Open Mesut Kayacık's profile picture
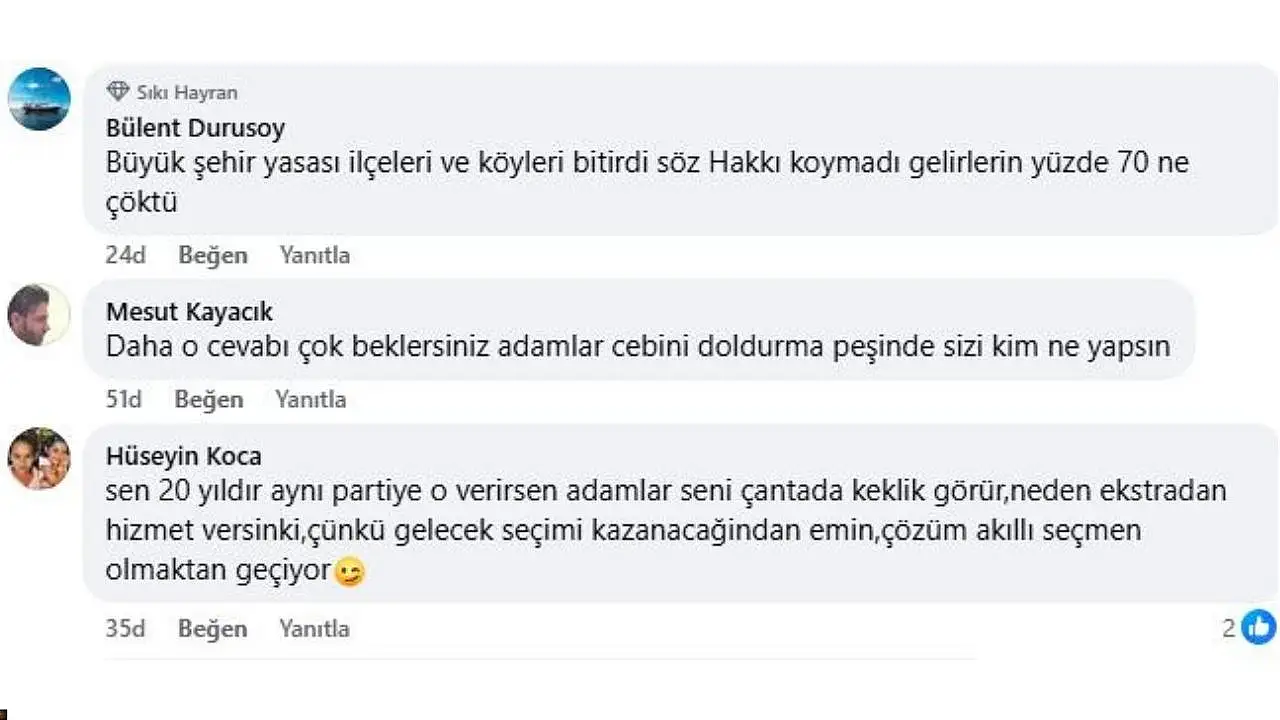The height and width of the screenshot is (720, 1280). point(39,315)
